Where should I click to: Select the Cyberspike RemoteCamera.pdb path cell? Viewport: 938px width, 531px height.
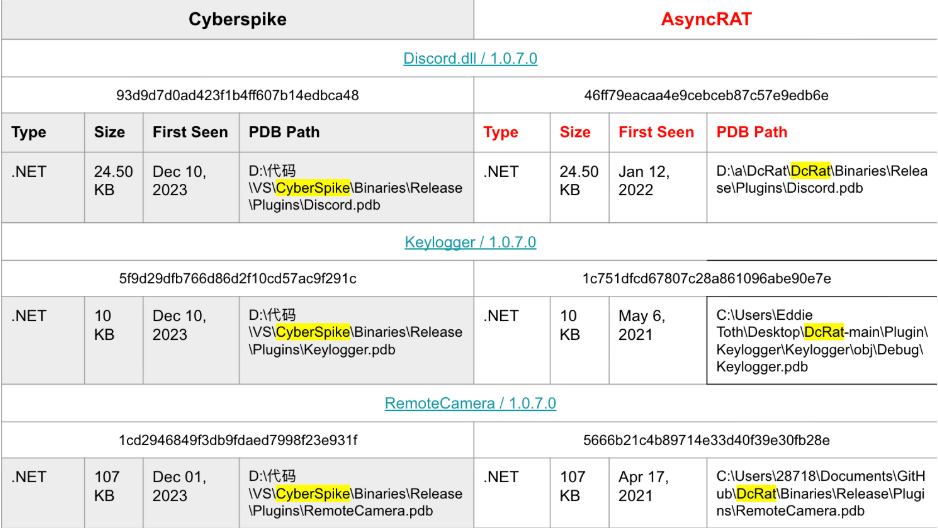pyautogui.click(x=355, y=493)
